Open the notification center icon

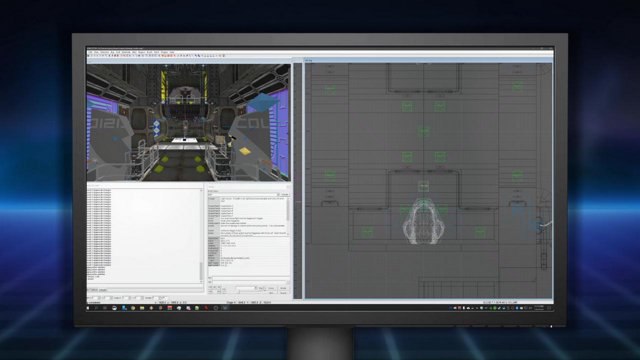tap(549, 308)
